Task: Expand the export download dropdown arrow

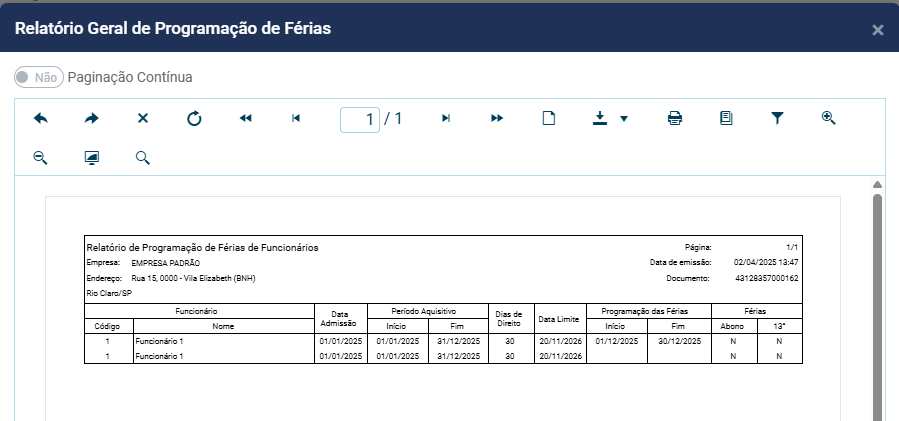Action: point(624,118)
